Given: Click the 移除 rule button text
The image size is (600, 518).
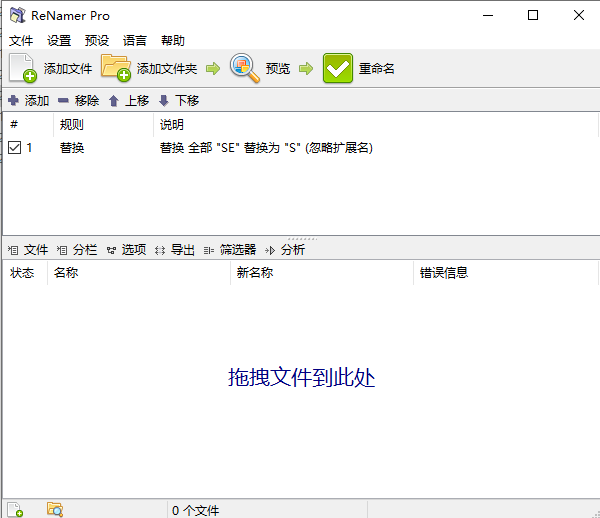Looking at the screenshot, I should [87, 101].
